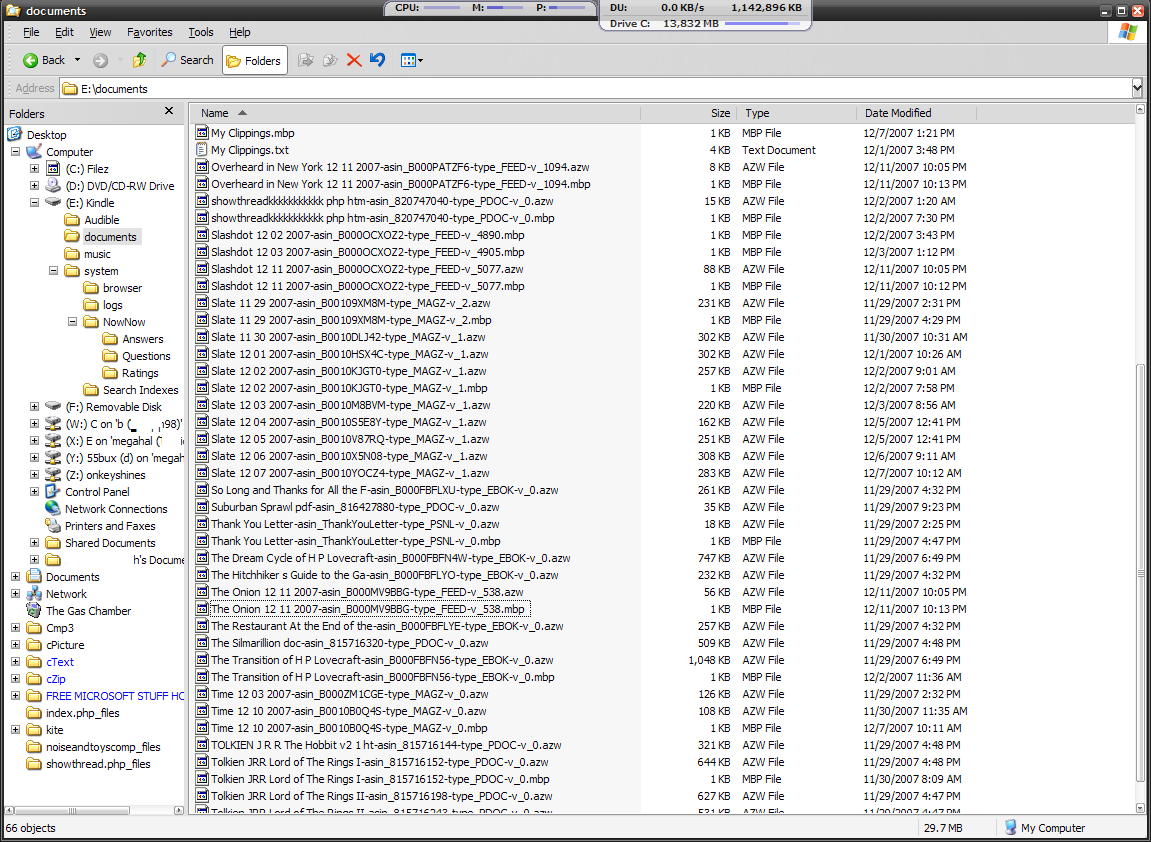The height and width of the screenshot is (842, 1151).
Task: Click the My Computer zone in status bar
Action: click(x=1045, y=828)
